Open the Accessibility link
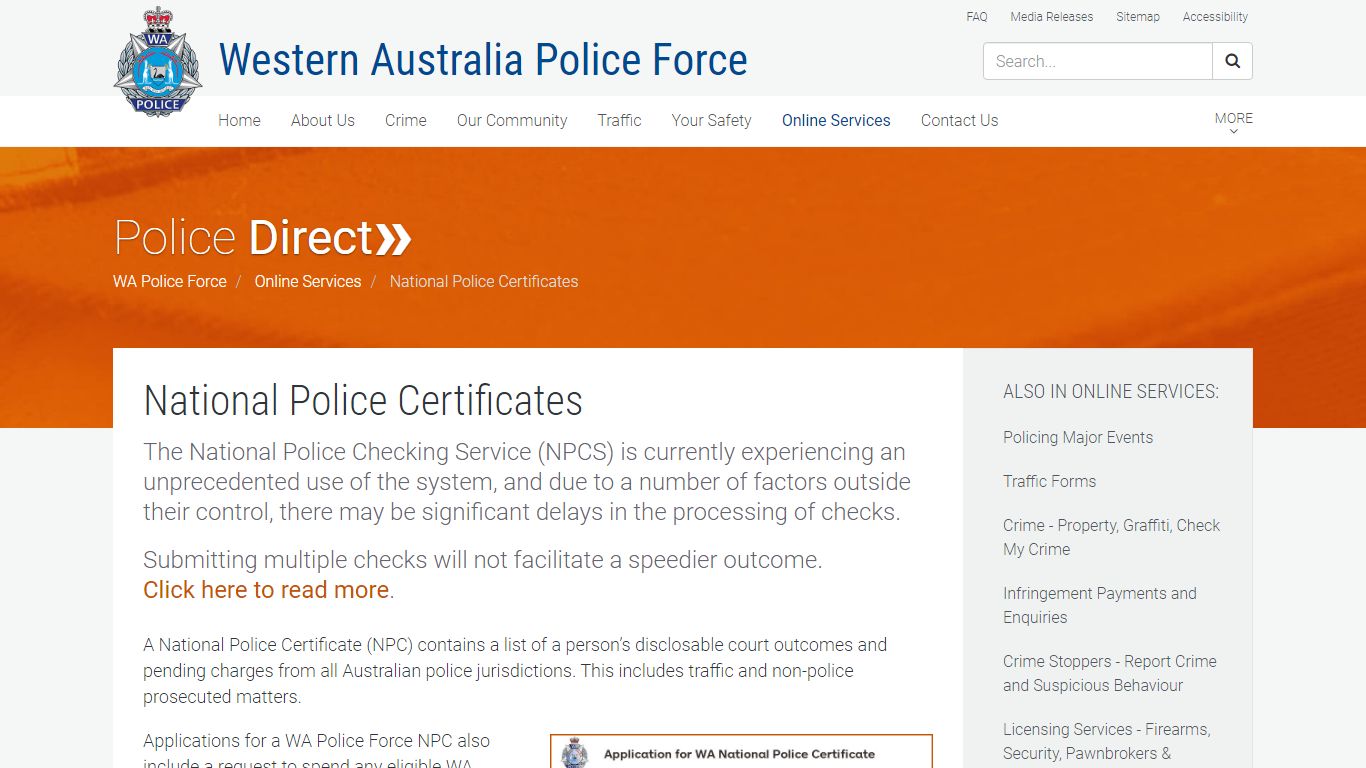This screenshot has height=768, width=1366. click(1215, 17)
